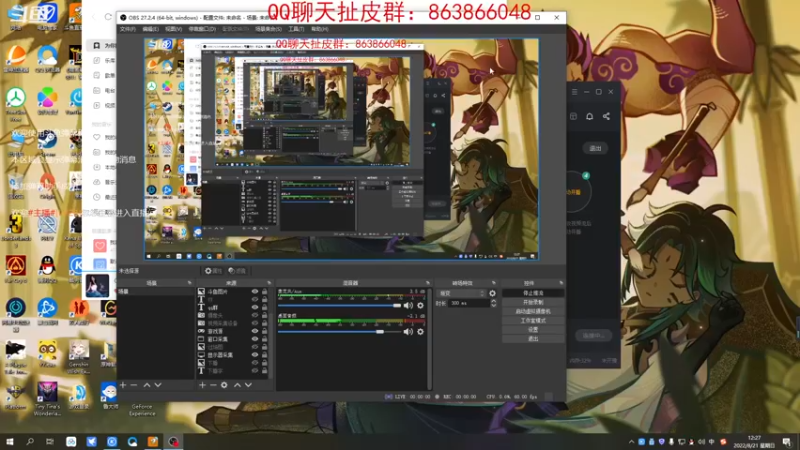
Task: Click the 开始录制 button
Action: [533, 302]
